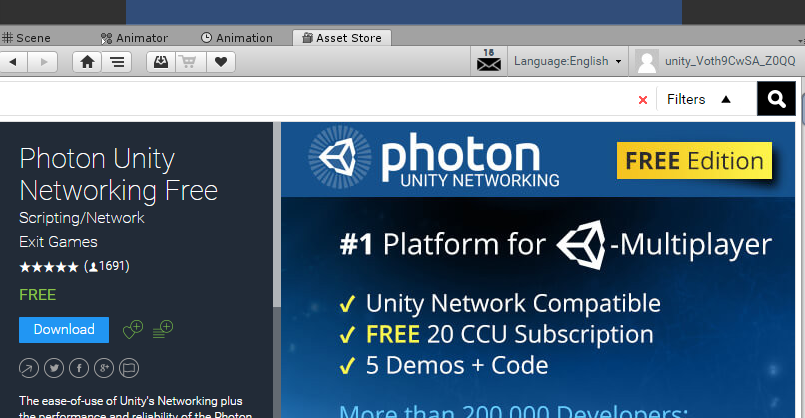Viewport: 805px width, 418px height.
Task: Open the download manager tray icon
Action: (x=161, y=62)
